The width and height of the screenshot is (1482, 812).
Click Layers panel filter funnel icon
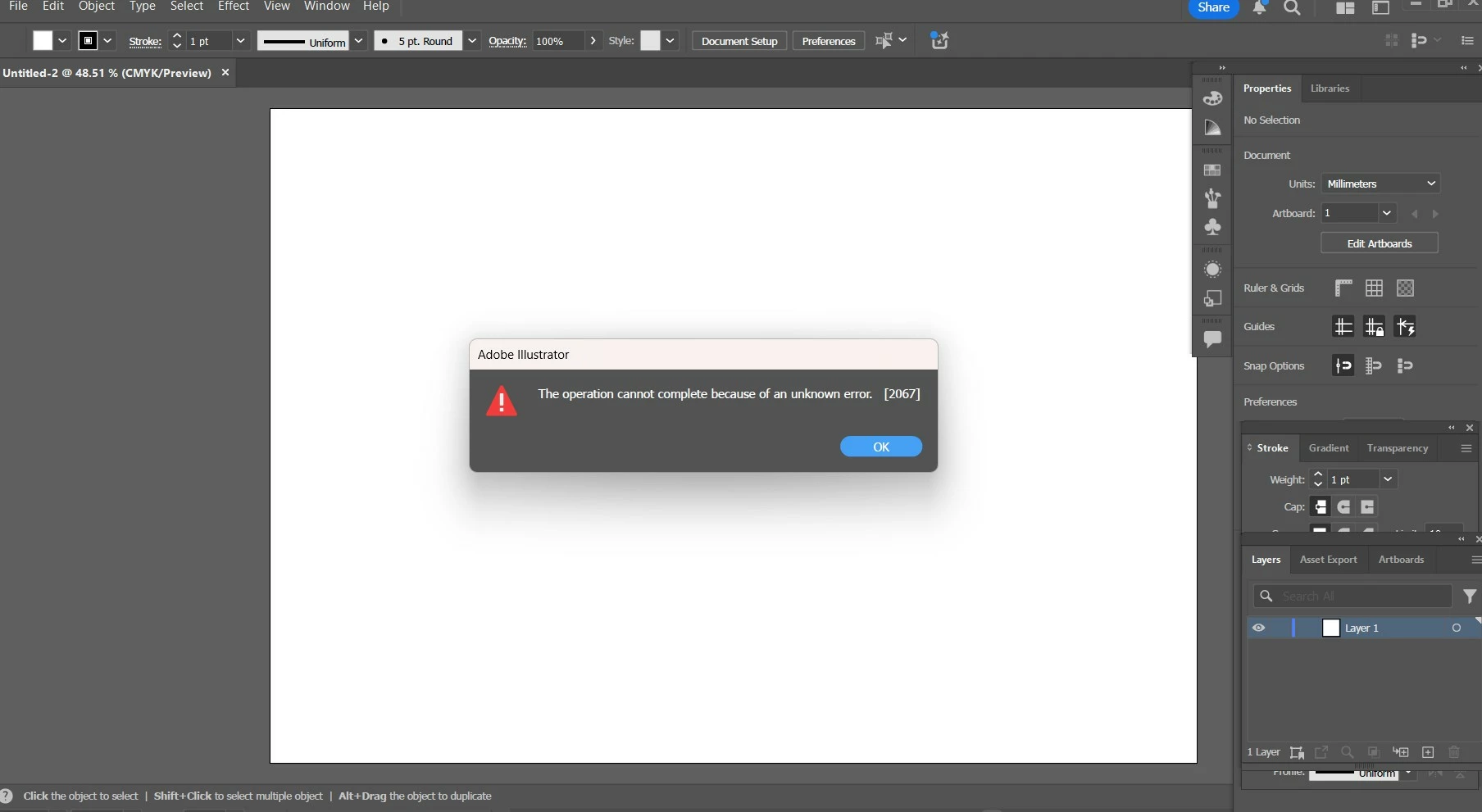(x=1470, y=597)
